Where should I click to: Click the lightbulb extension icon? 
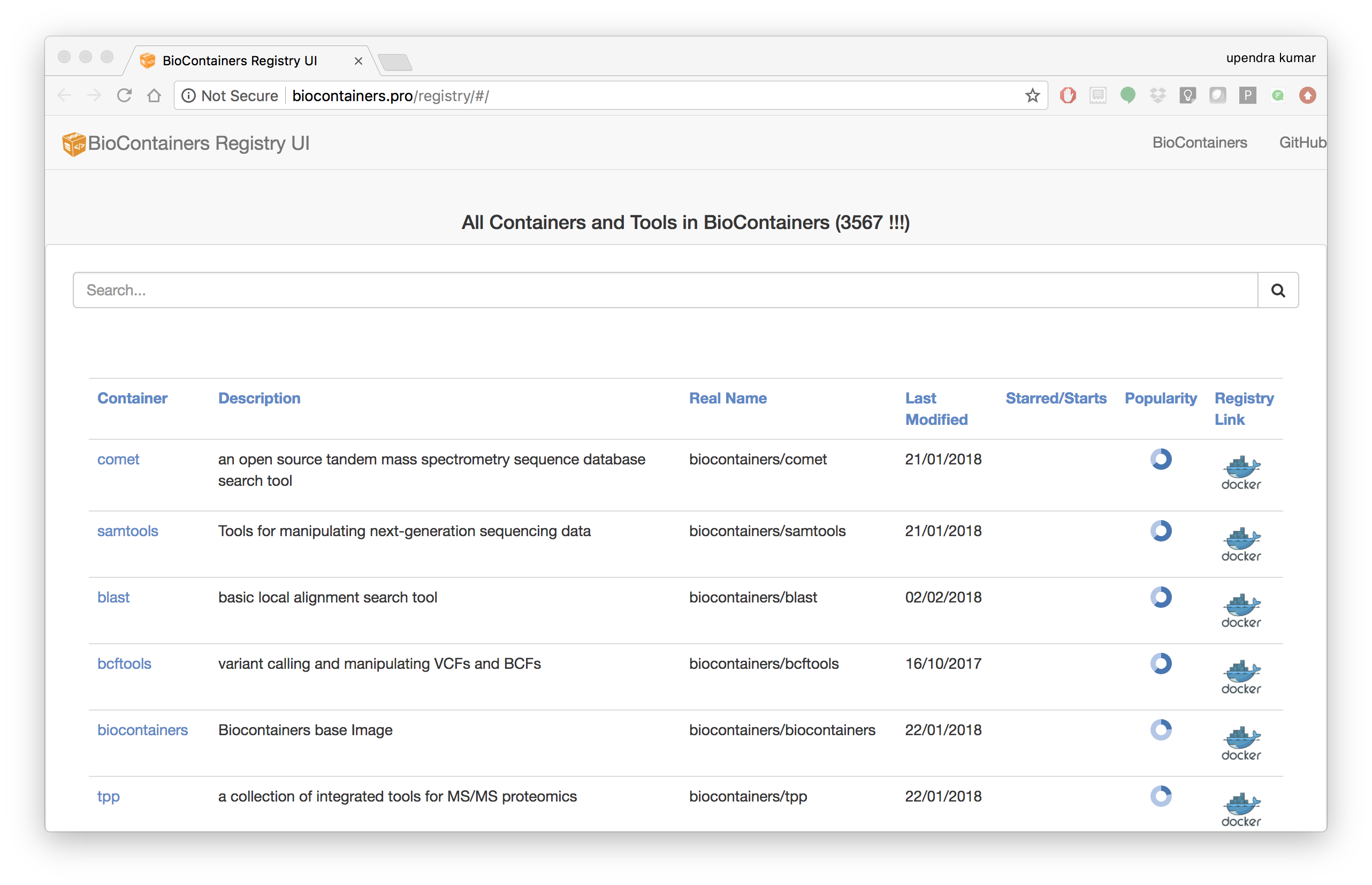[1187, 95]
